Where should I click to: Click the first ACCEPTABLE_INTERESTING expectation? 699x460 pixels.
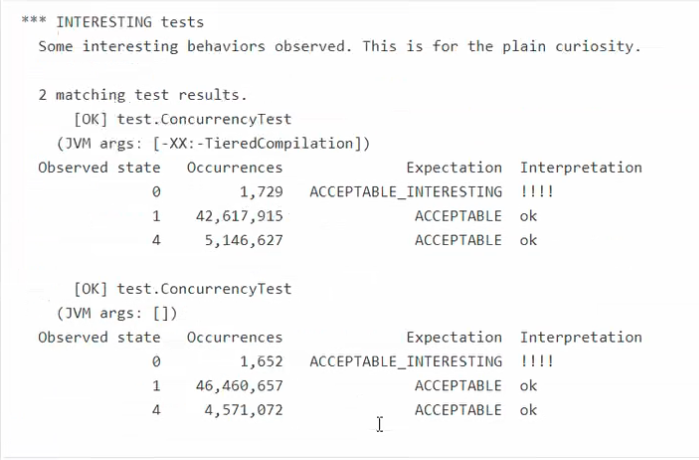click(x=406, y=192)
